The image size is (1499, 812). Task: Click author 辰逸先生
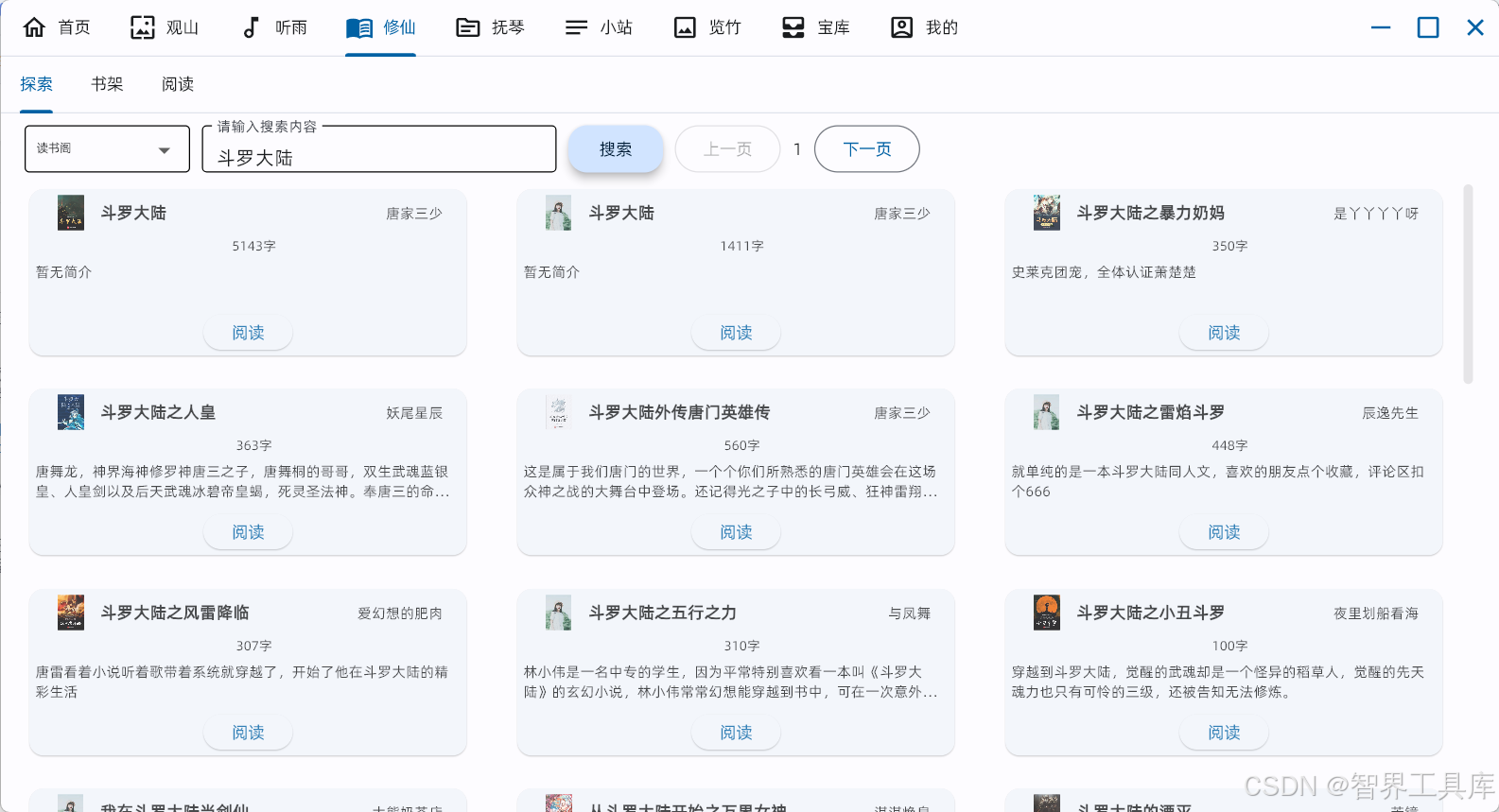[1390, 413]
